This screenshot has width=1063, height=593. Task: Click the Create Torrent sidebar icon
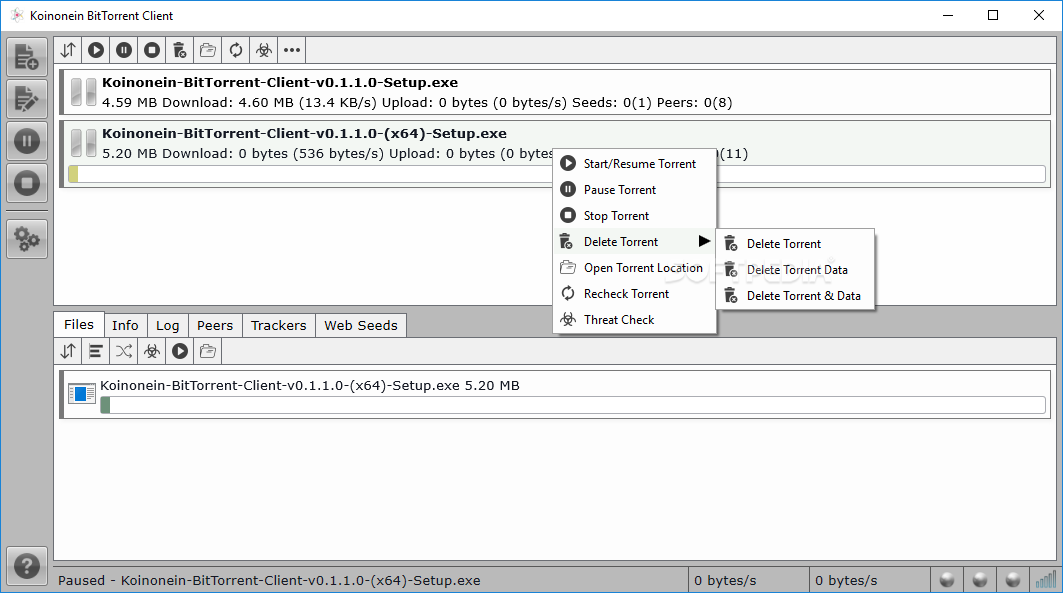click(x=27, y=99)
